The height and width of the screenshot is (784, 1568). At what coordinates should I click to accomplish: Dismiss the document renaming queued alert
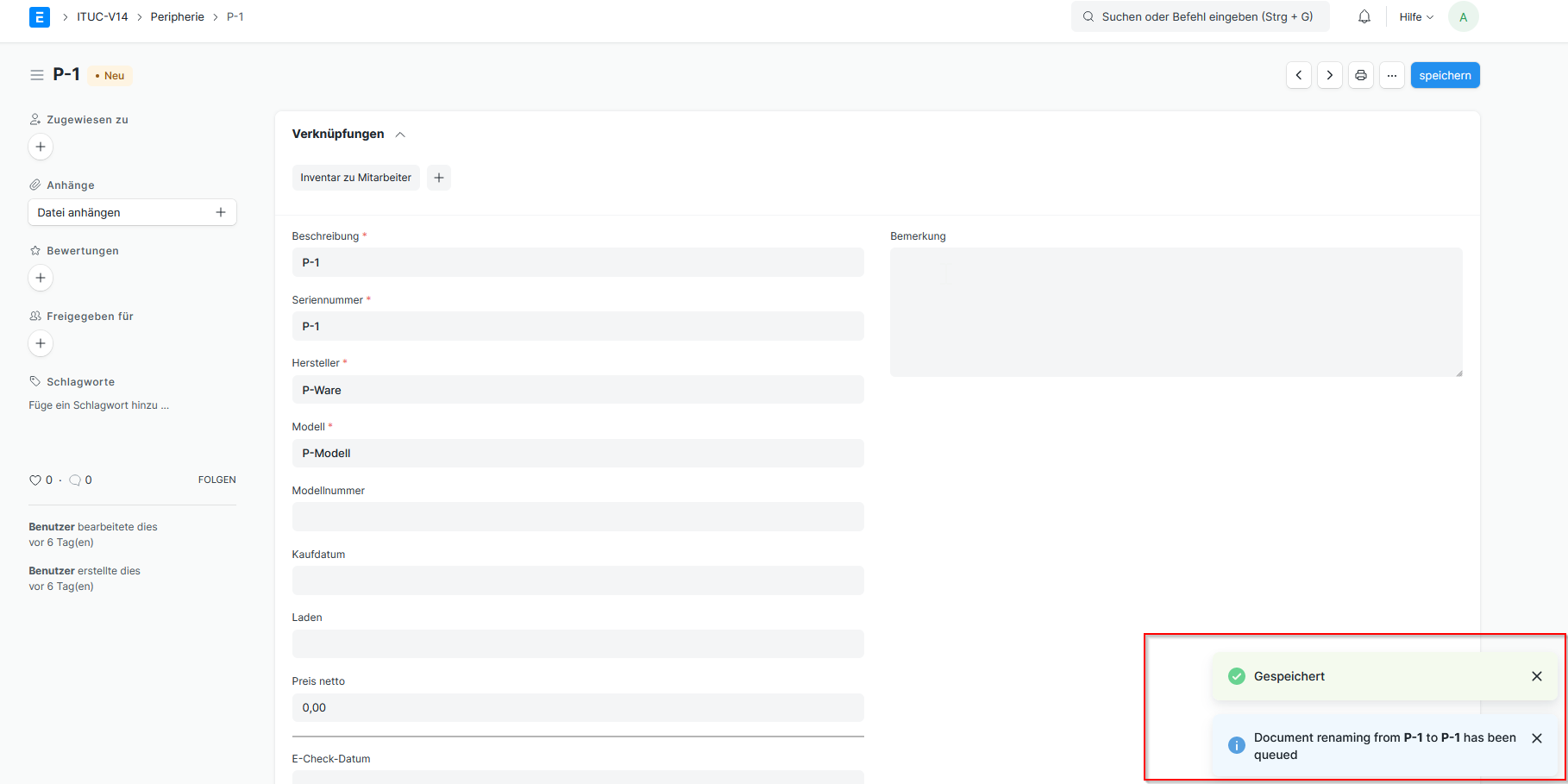1537,738
